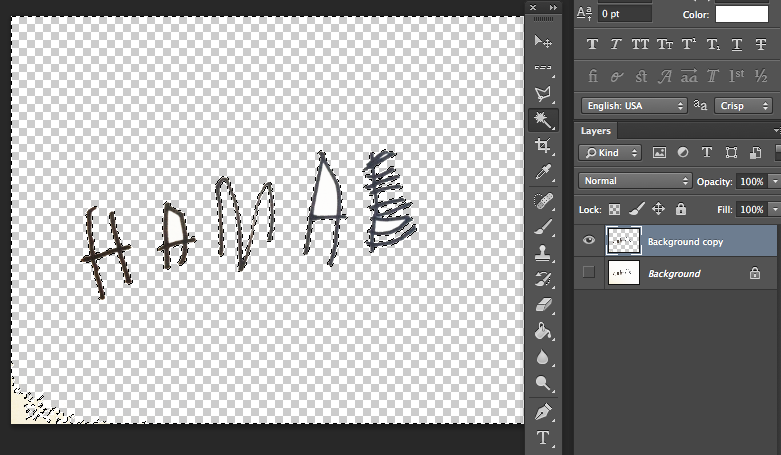Click the Fill 100% value field
This screenshot has width=781, height=455.
click(x=752, y=210)
